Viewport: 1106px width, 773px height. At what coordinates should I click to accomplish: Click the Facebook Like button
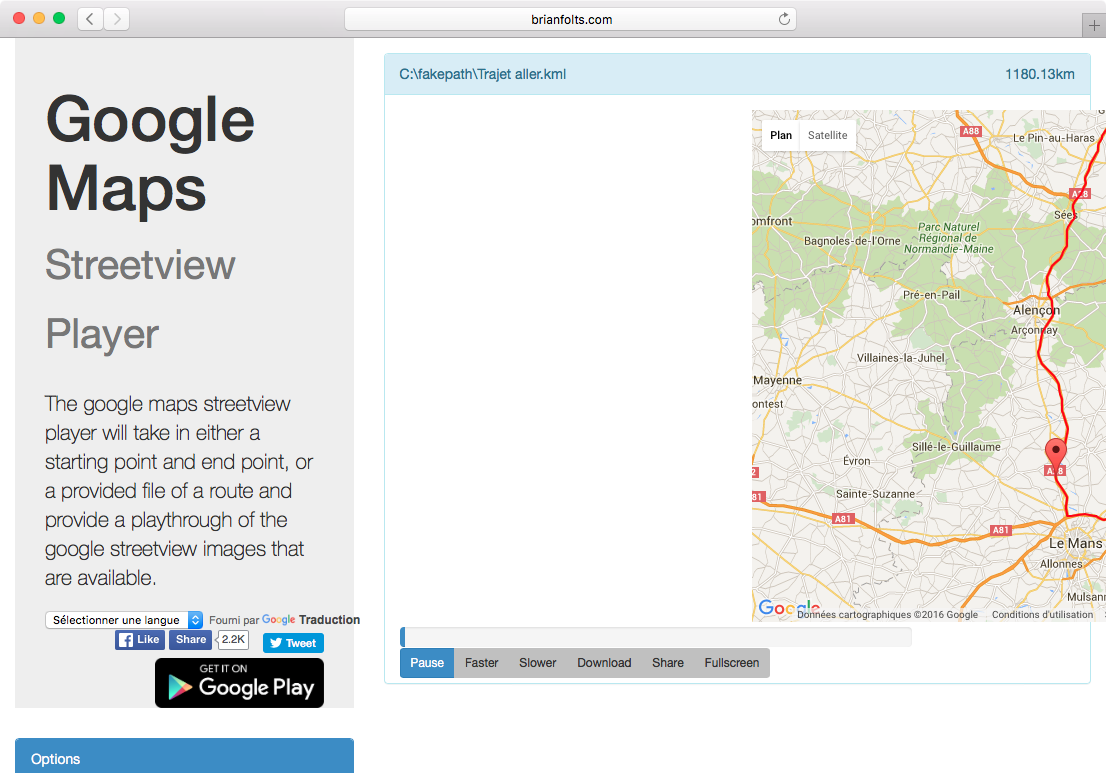pos(139,640)
